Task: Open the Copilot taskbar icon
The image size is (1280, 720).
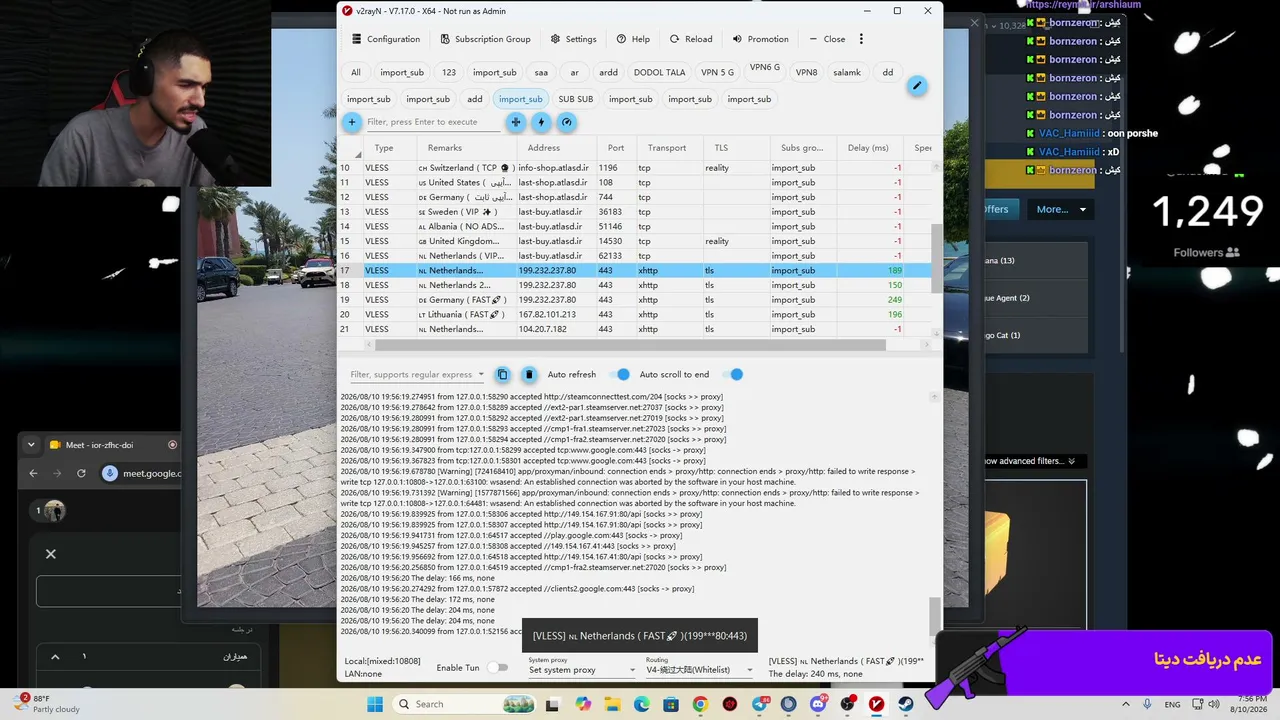Action: 582,704
